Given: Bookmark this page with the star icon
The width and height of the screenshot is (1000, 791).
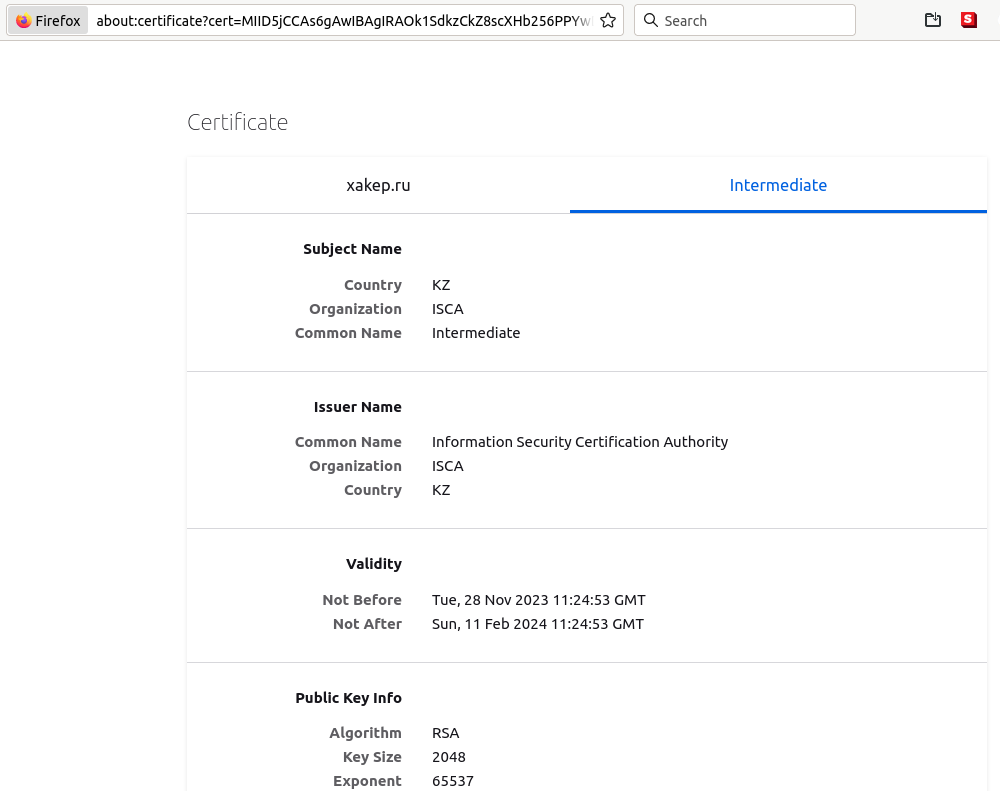Looking at the screenshot, I should click(x=608, y=21).
